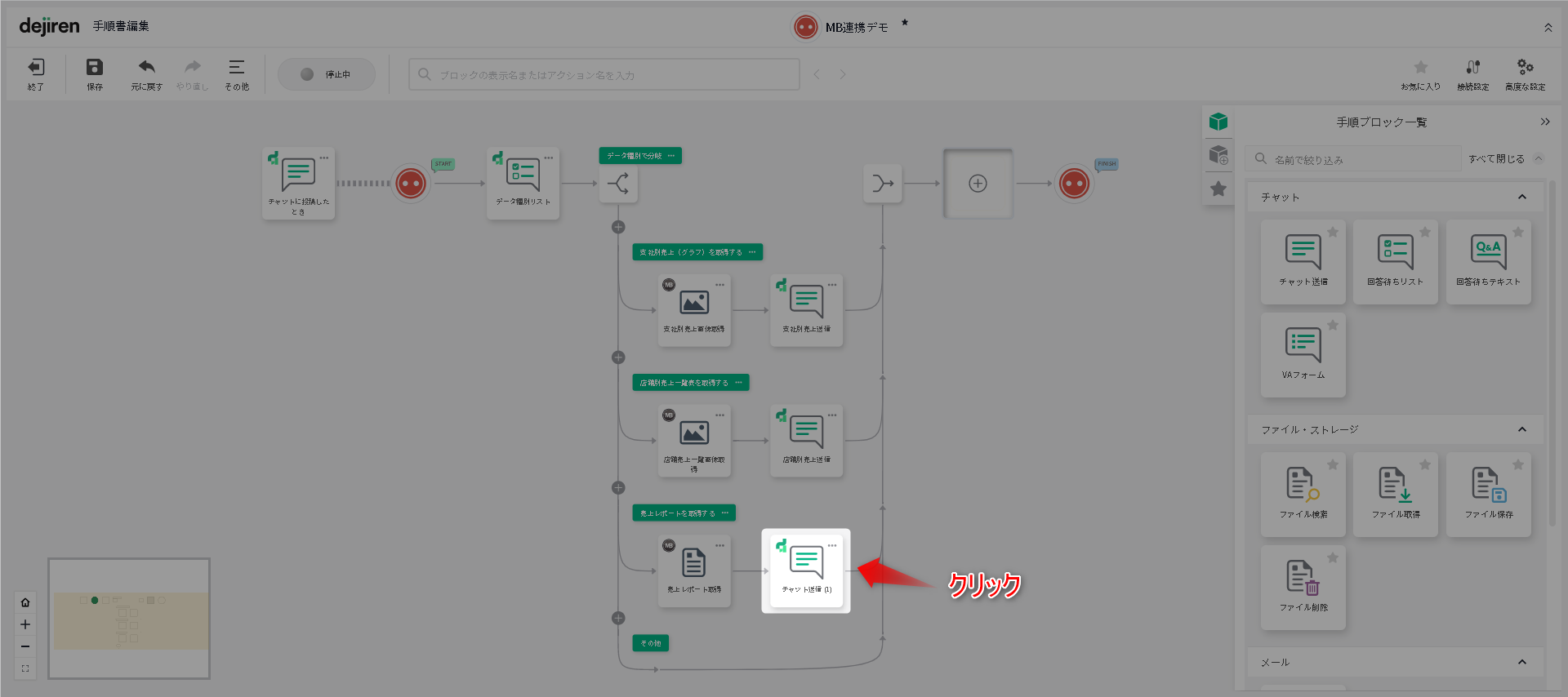Switch to block list cube tab
The width and height of the screenshot is (1568, 697).
click(1218, 122)
